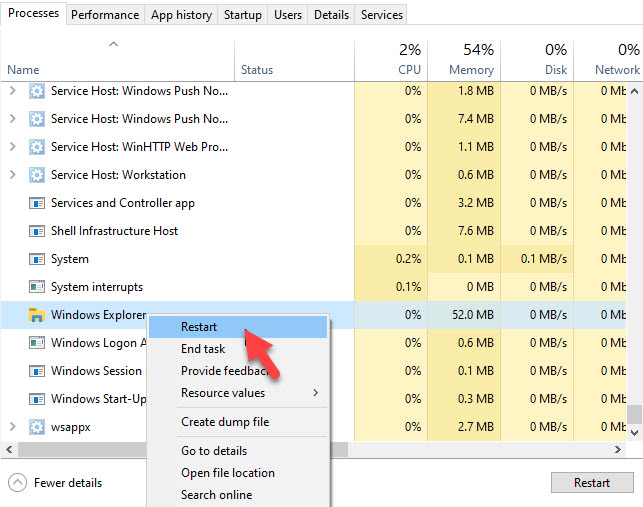Click the horizontal scrollbar left arrow
Image resolution: width=643 pixels, height=507 pixels.
pos(9,450)
